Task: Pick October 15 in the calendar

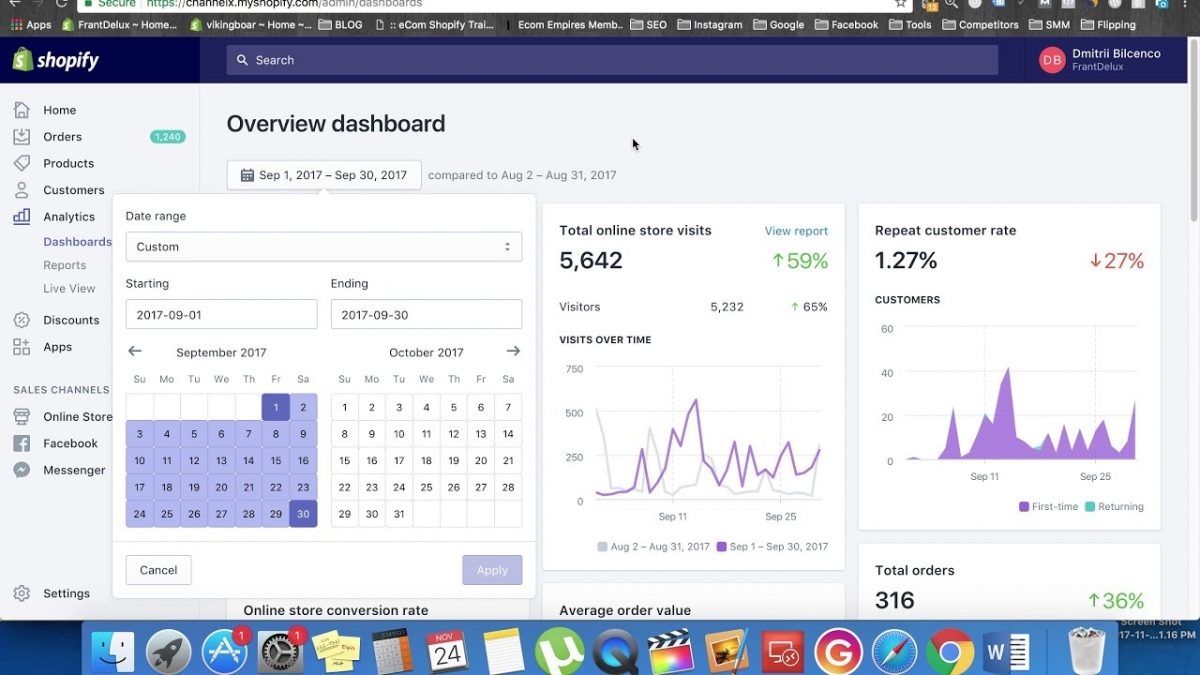Action: [344, 461]
